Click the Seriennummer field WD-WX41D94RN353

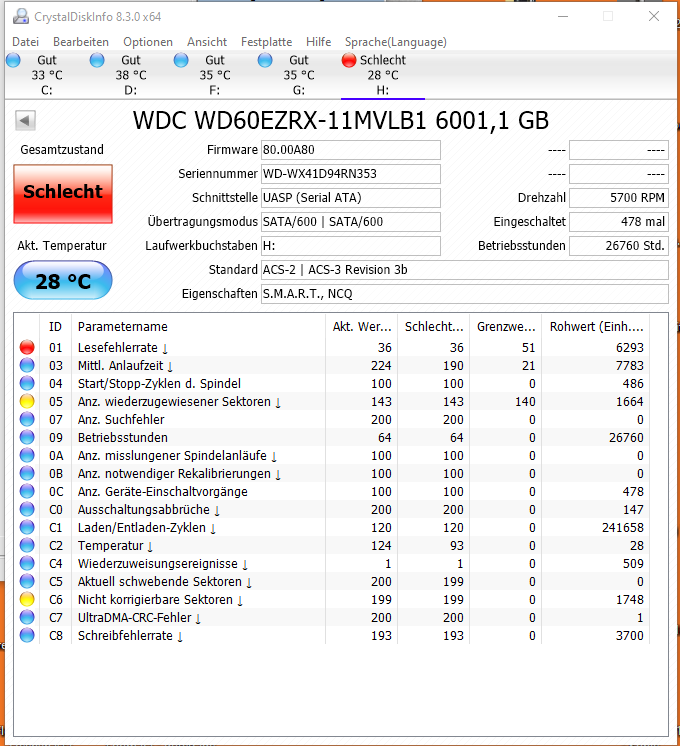click(351, 174)
